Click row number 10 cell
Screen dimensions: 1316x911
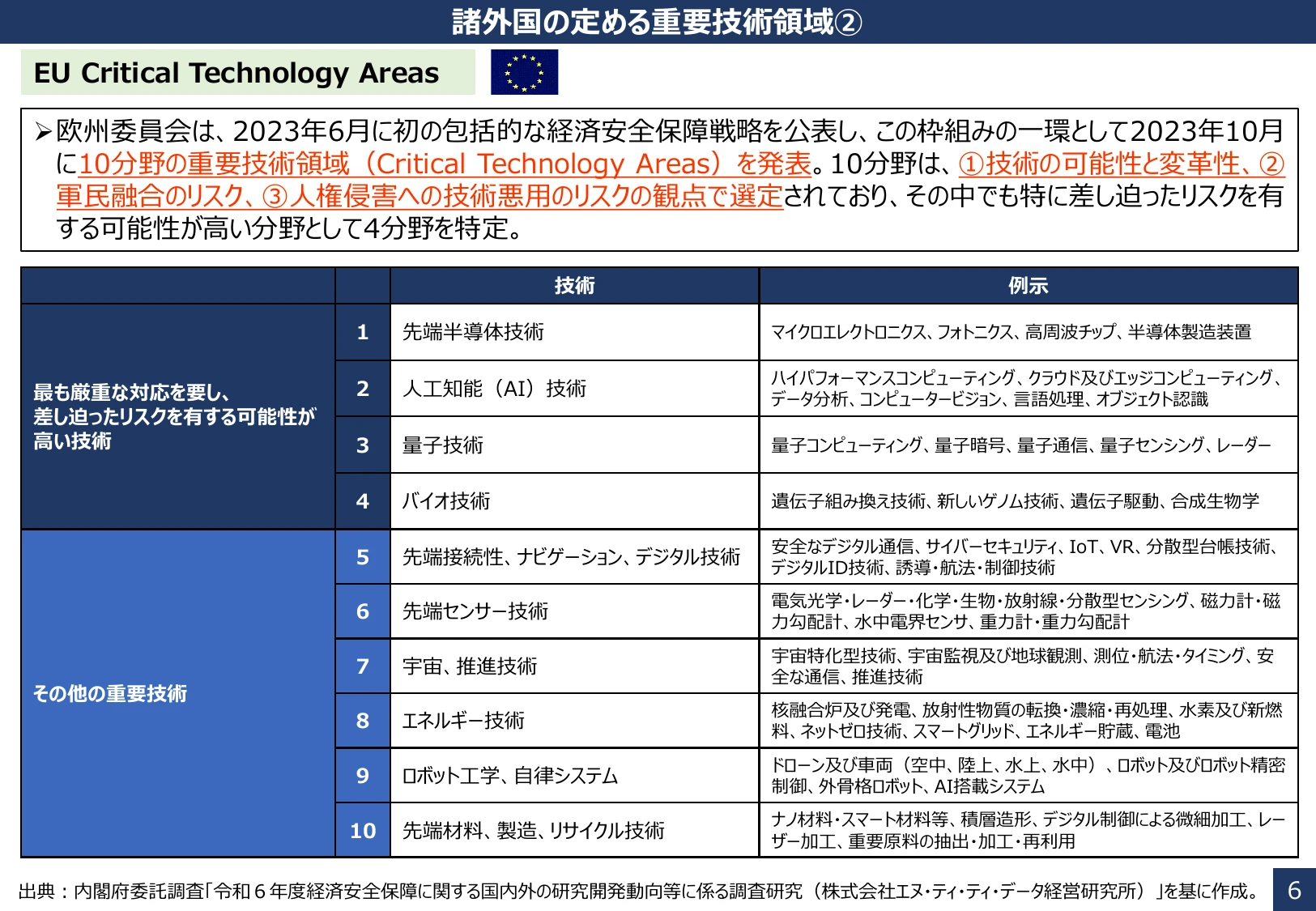pyautogui.click(x=363, y=830)
